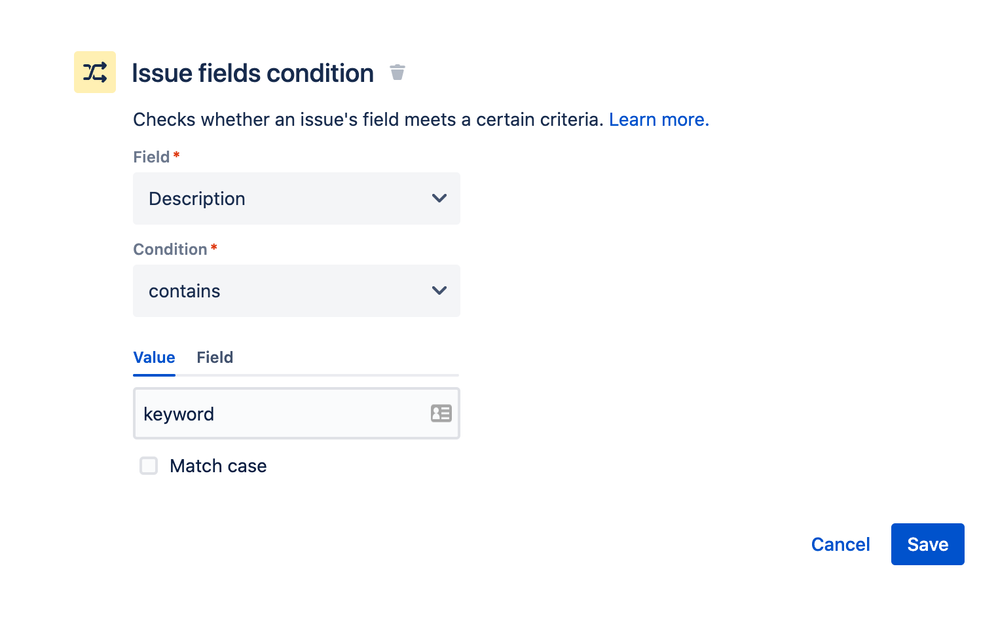998x617 pixels.
Task: Click the Issue fields condition heading
Action: [253, 73]
